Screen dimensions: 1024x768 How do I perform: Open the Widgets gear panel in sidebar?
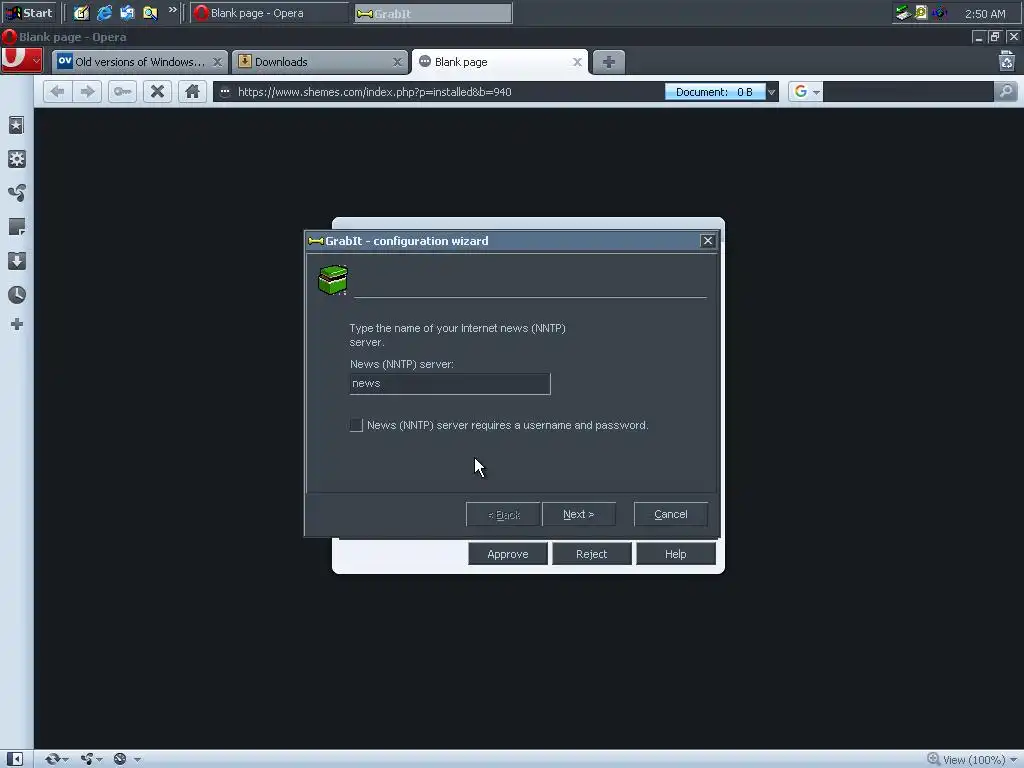click(x=16, y=159)
